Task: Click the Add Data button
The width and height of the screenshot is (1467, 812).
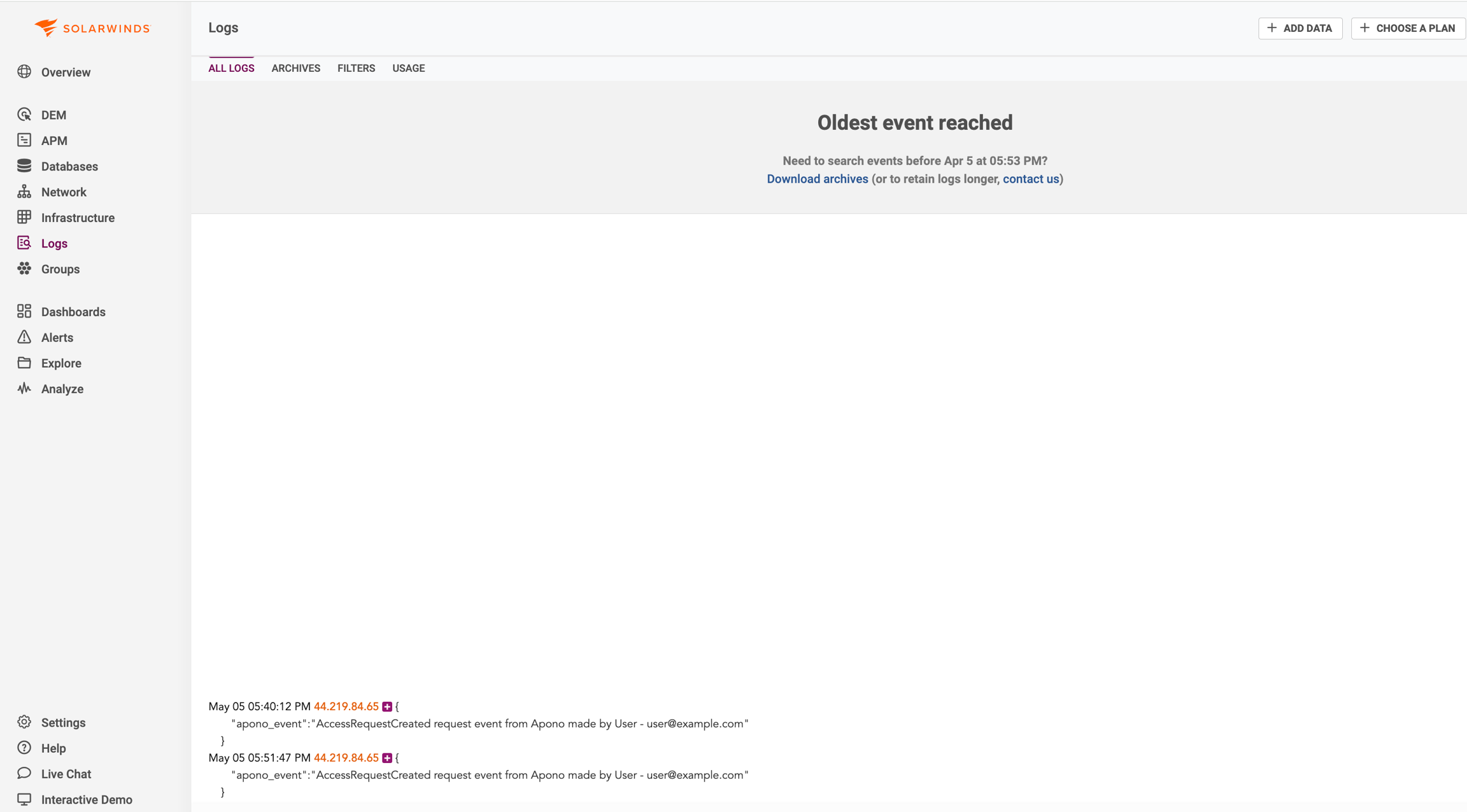Action: [1300, 28]
